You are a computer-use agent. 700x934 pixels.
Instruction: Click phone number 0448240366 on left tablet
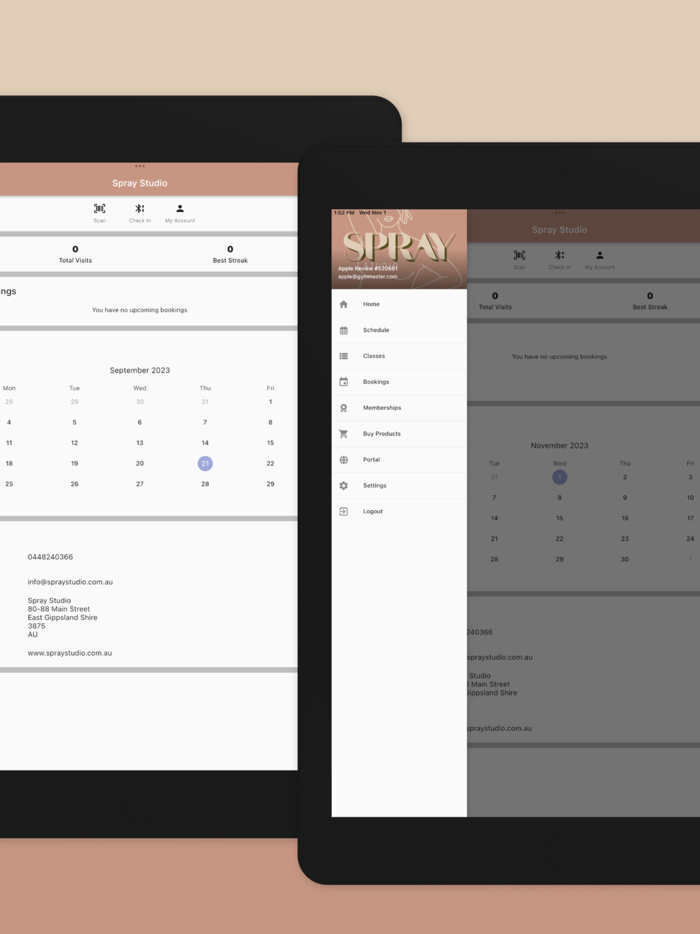click(50, 558)
